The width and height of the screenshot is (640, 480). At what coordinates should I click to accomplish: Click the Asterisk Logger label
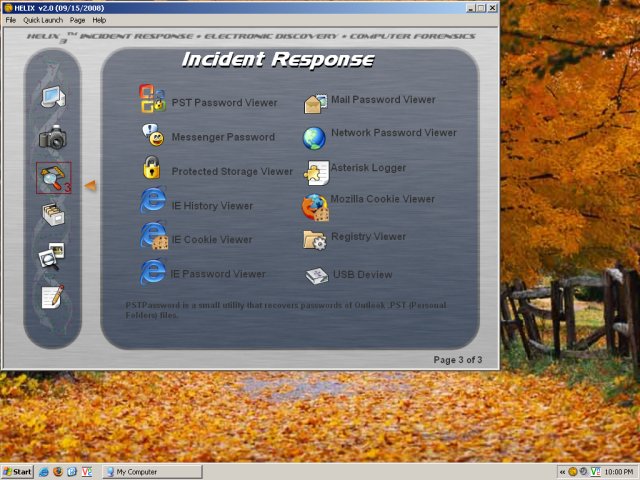[368, 168]
